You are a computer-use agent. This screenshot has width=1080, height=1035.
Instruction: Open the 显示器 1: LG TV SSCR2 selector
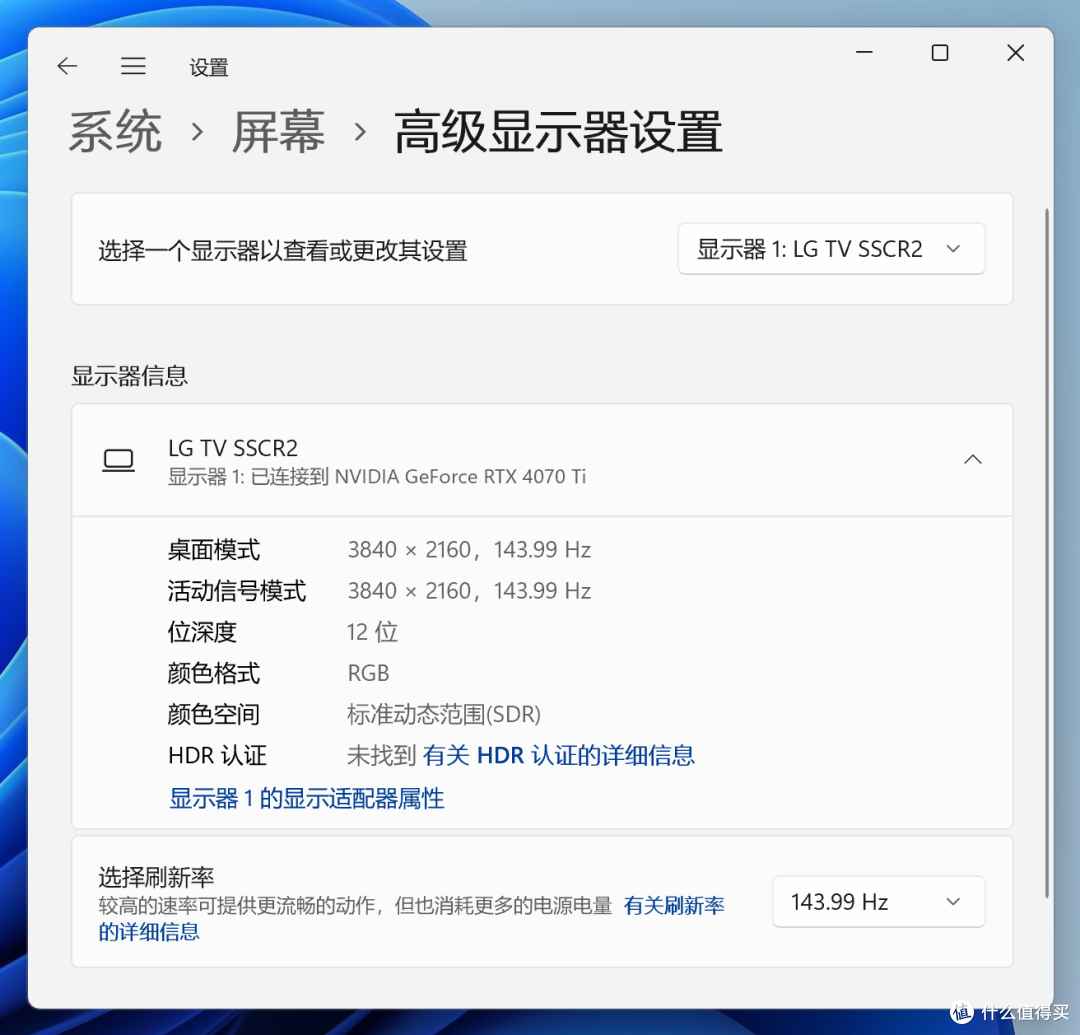click(831, 249)
